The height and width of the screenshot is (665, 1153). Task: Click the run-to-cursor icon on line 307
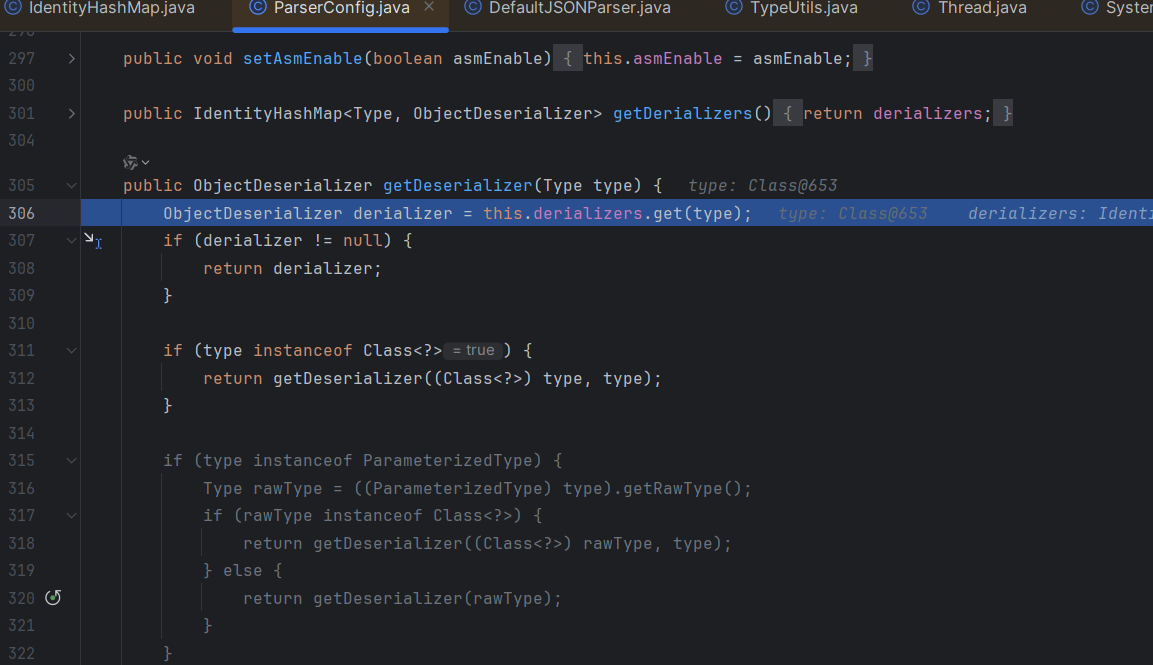92,240
